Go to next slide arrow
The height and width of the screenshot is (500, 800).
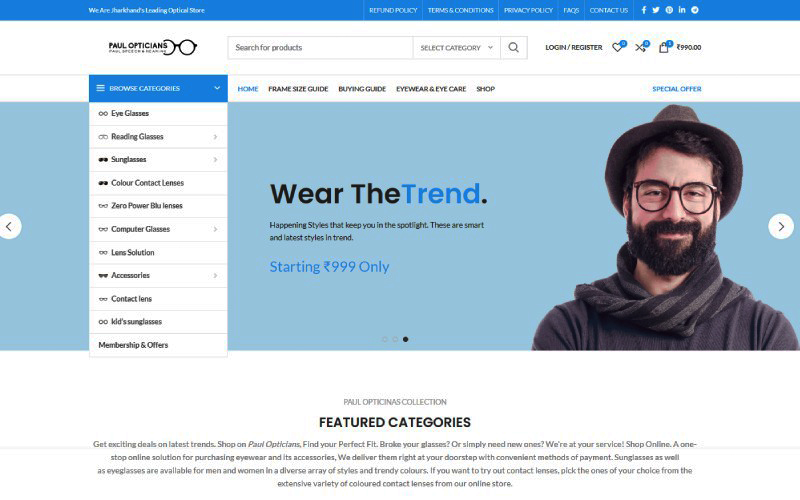(x=781, y=227)
